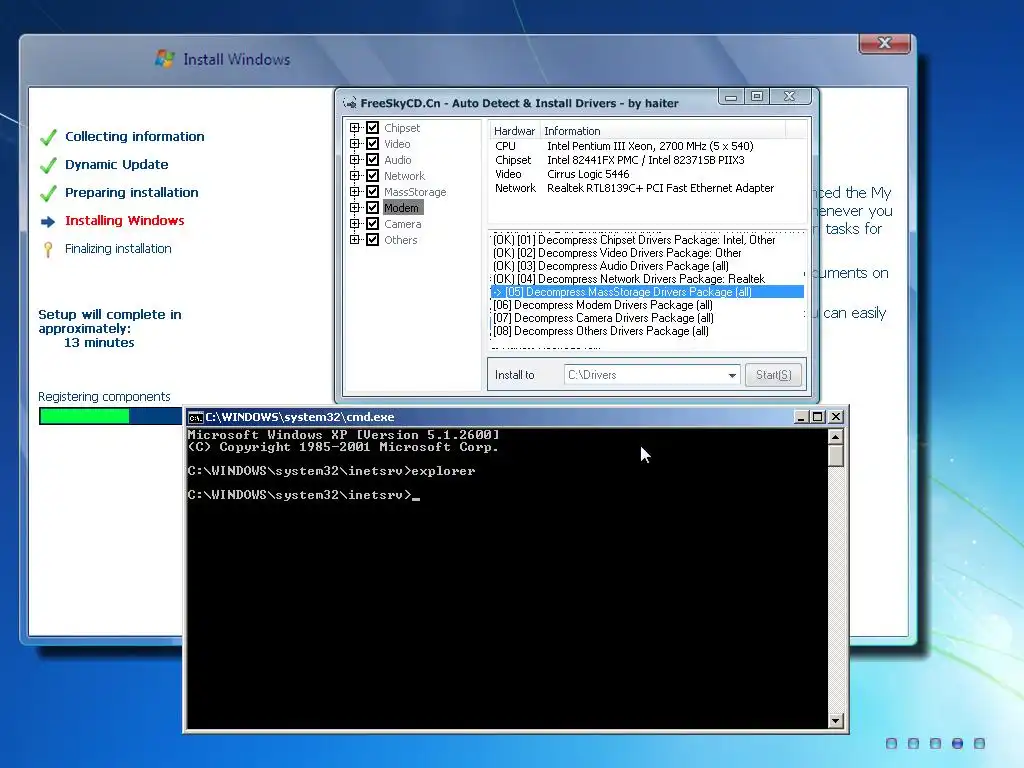1024x768 pixels.
Task: Close the FreeSkyCD driver installer window
Action: (x=790, y=97)
